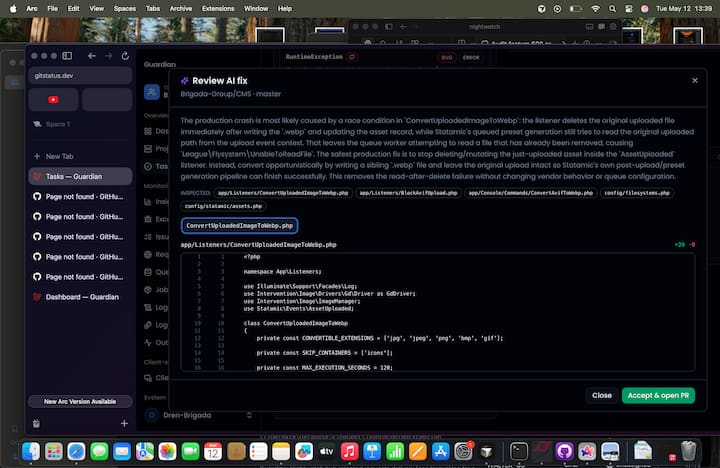Open FaceTime from the Dock
The image size is (720, 468).
(190, 451)
